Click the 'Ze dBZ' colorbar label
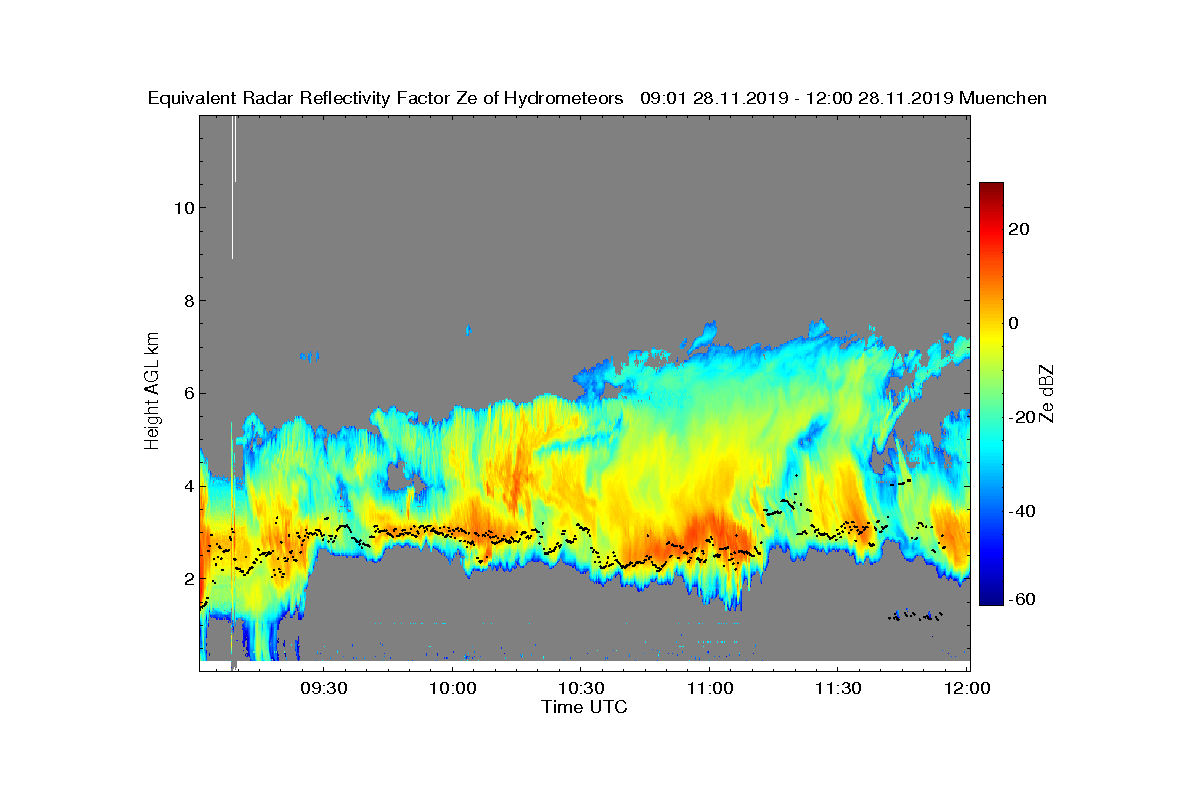 (1047, 393)
